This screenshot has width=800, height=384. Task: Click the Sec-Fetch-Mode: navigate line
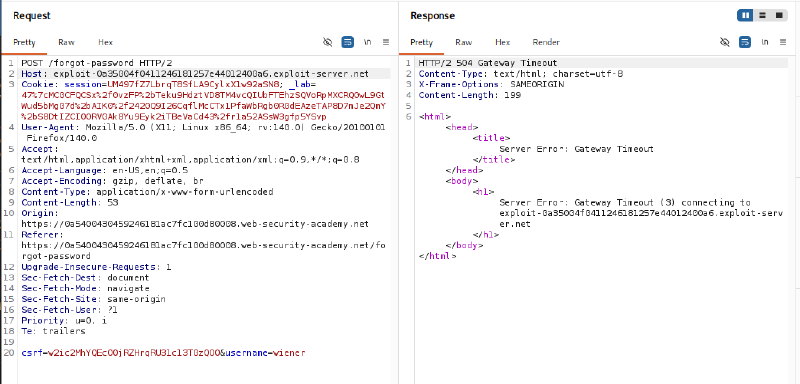tap(85, 288)
